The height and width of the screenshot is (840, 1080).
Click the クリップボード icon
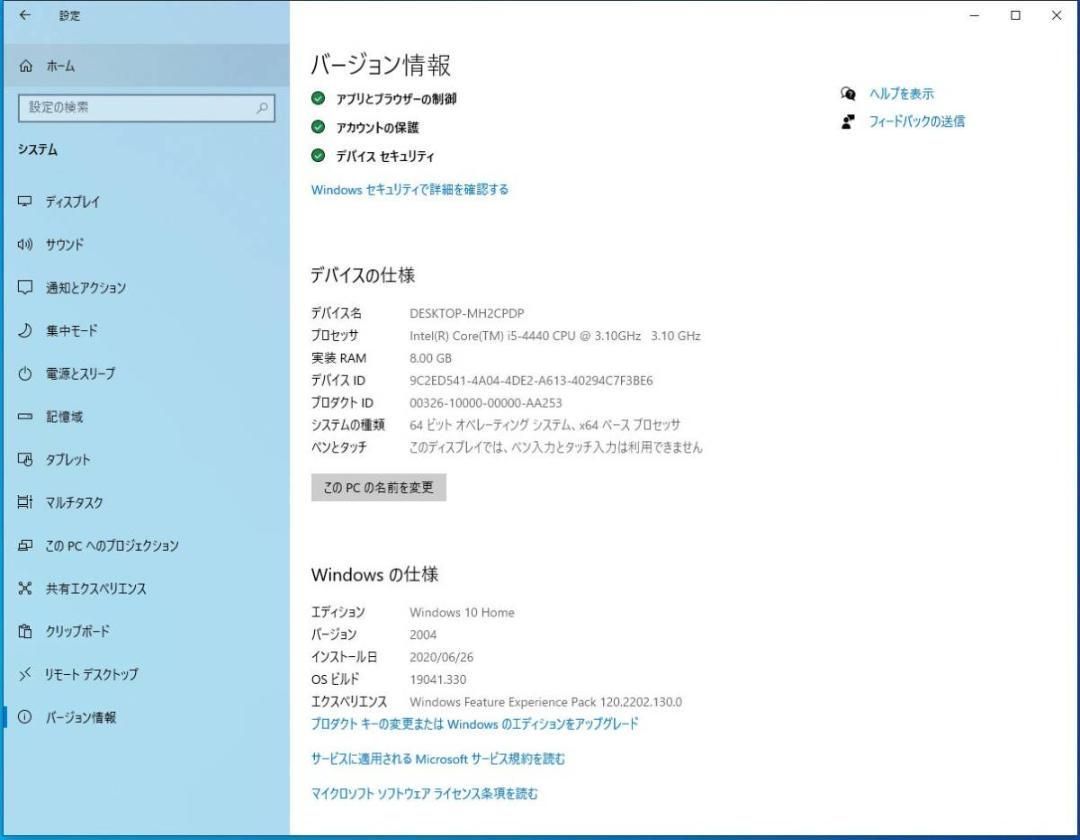pos(25,631)
